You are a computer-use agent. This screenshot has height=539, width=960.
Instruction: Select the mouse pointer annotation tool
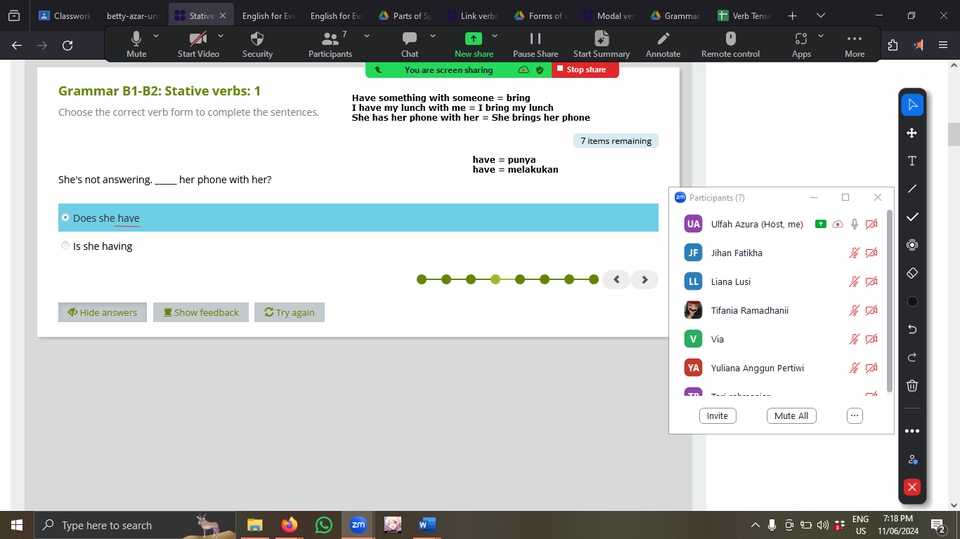tap(912, 105)
